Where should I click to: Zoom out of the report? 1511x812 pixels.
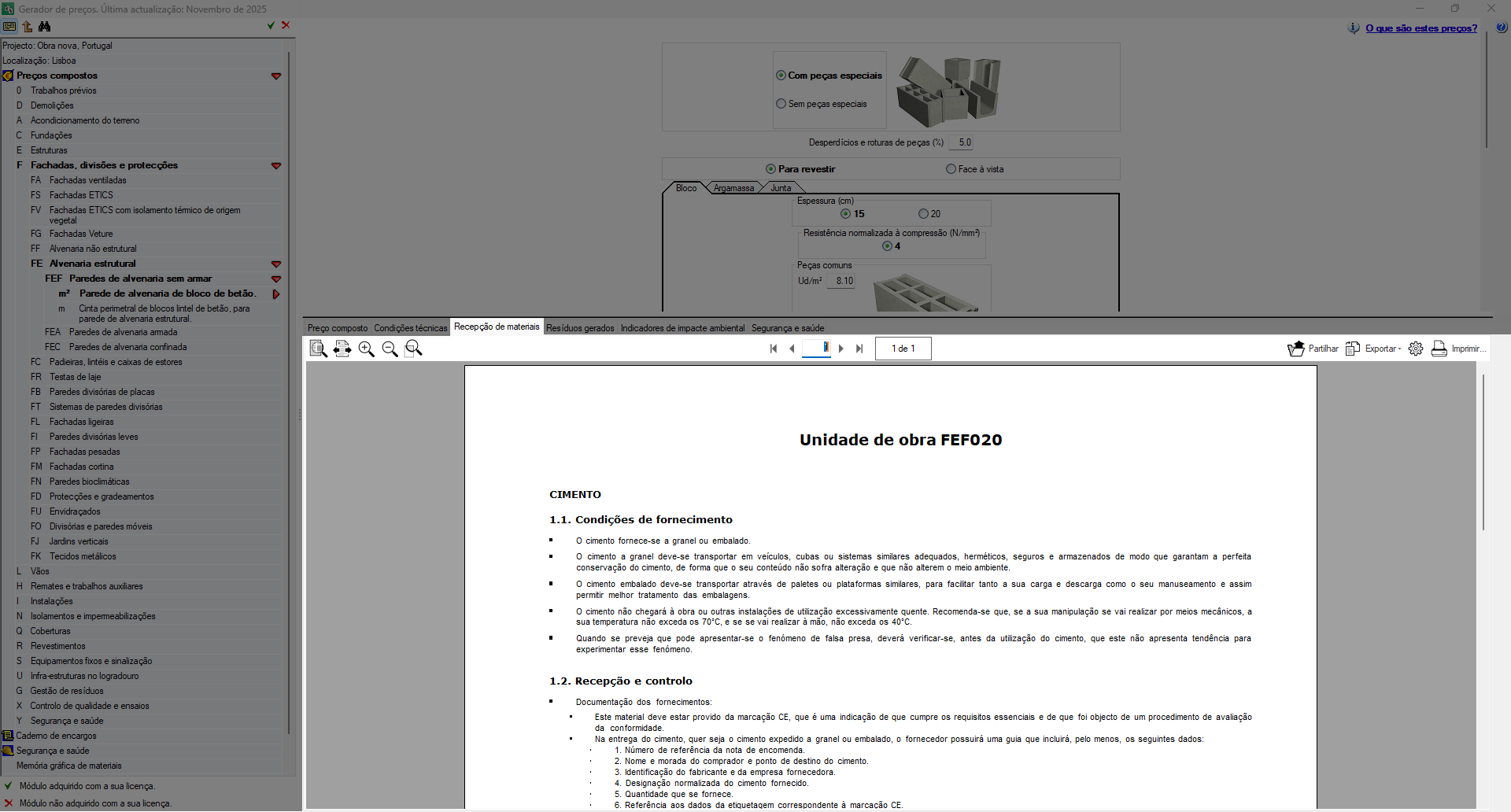click(x=390, y=349)
